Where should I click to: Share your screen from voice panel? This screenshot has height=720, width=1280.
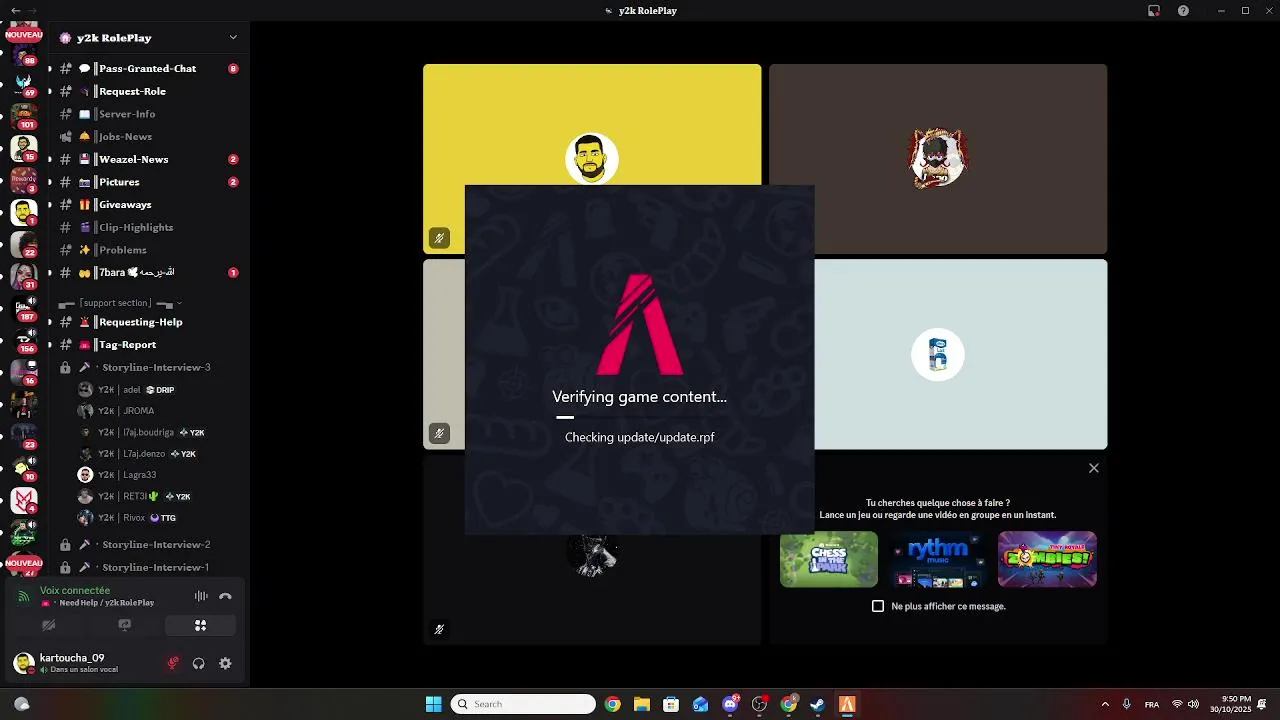click(124, 625)
